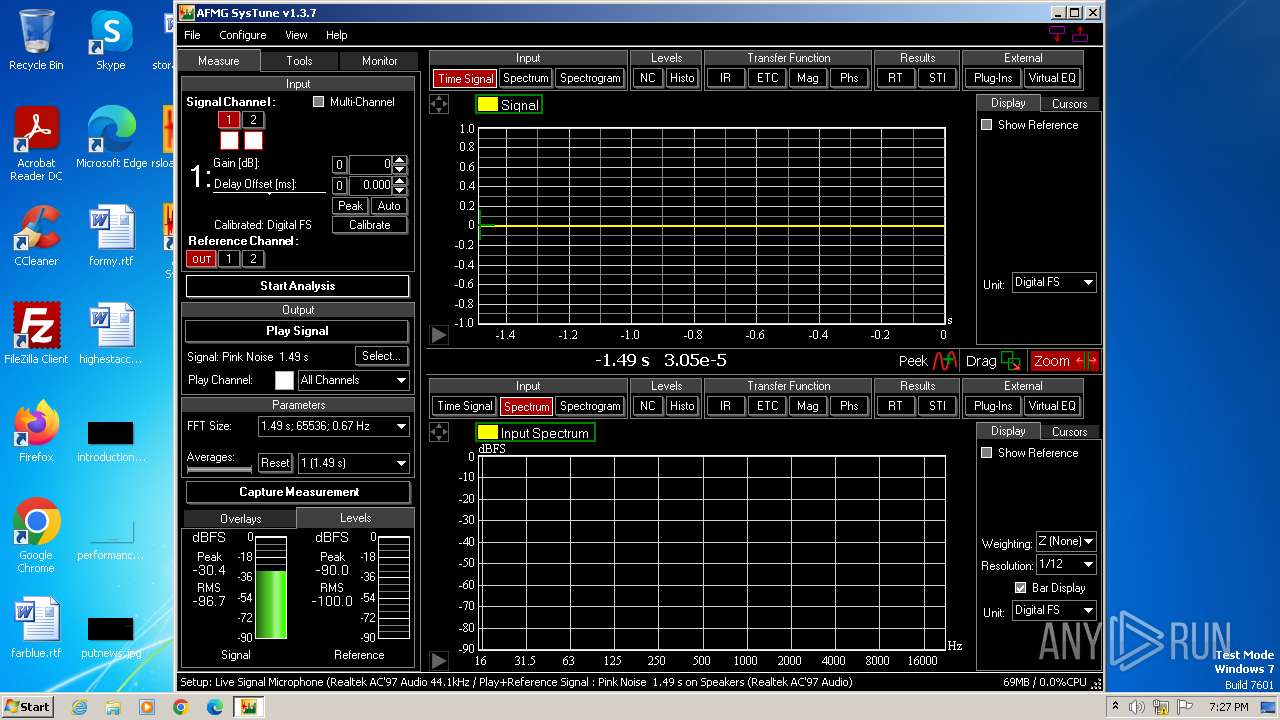The height and width of the screenshot is (720, 1280).
Task: Click Play Signal button
Action: (298, 331)
